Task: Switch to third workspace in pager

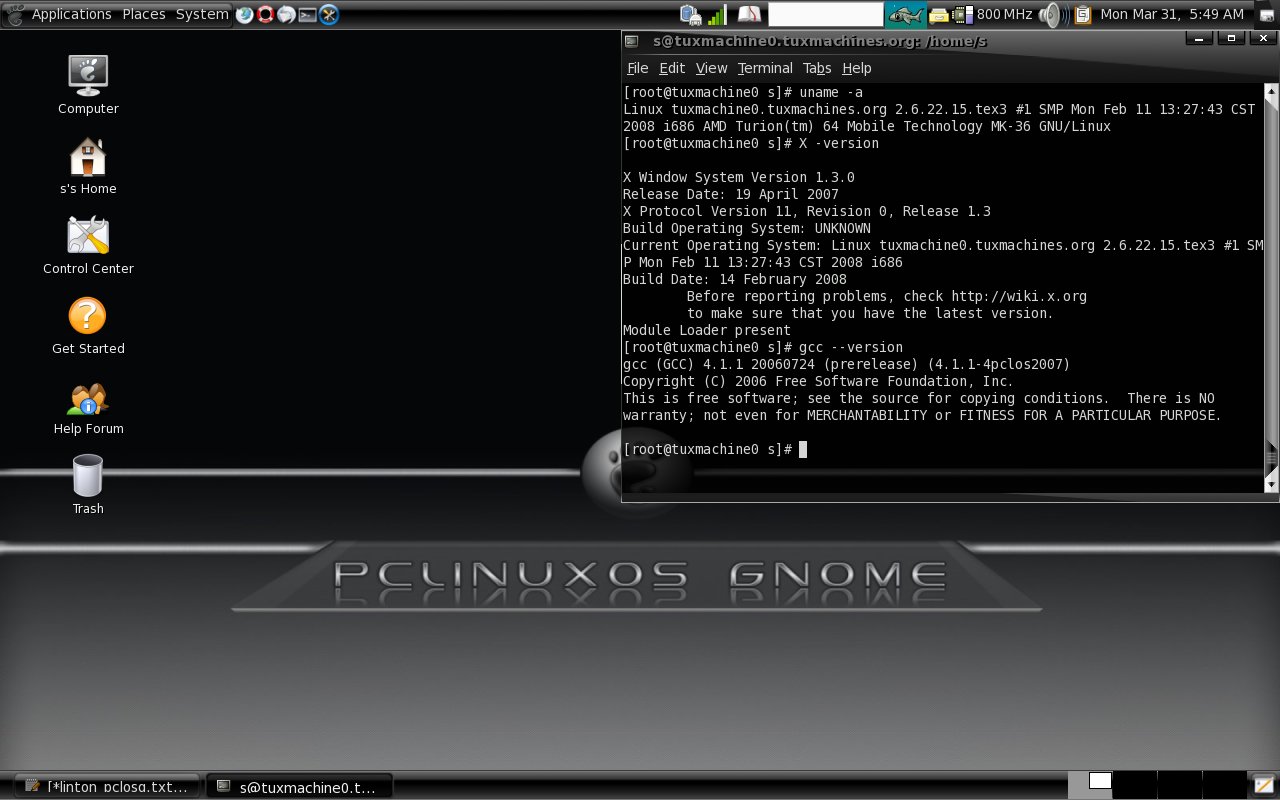Action: (x=1180, y=784)
